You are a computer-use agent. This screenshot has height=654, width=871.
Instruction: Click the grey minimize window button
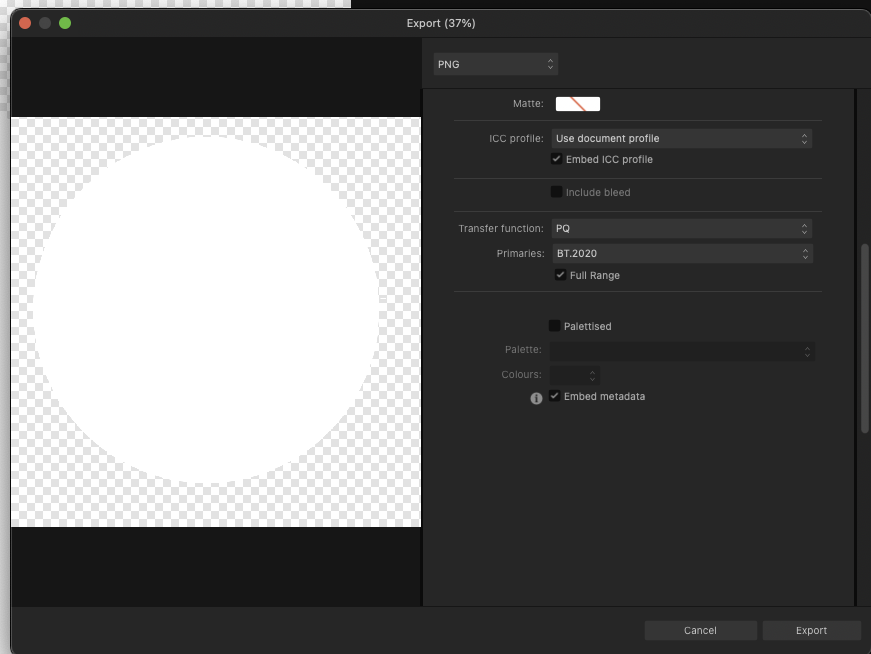(45, 23)
